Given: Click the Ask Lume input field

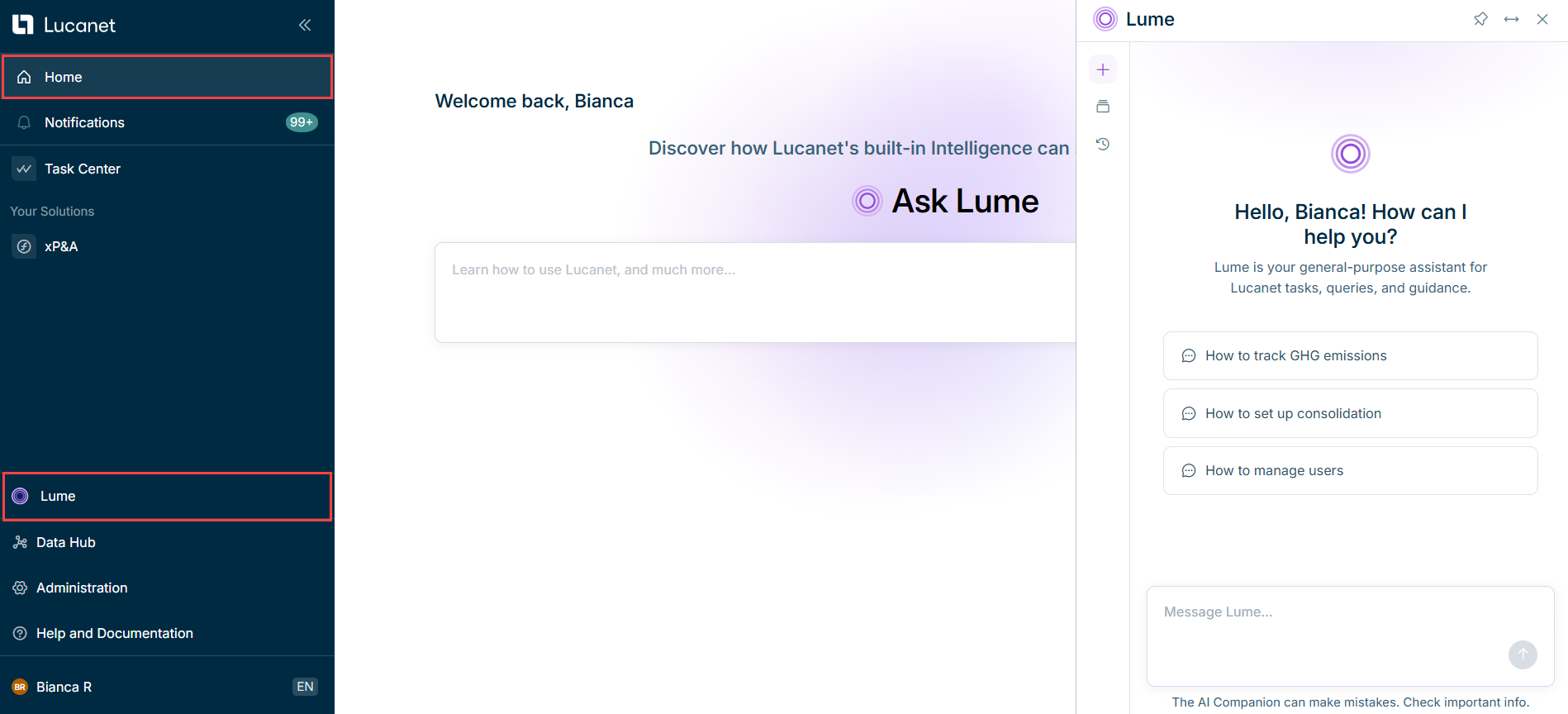Looking at the screenshot, I should [x=755, y=293].
